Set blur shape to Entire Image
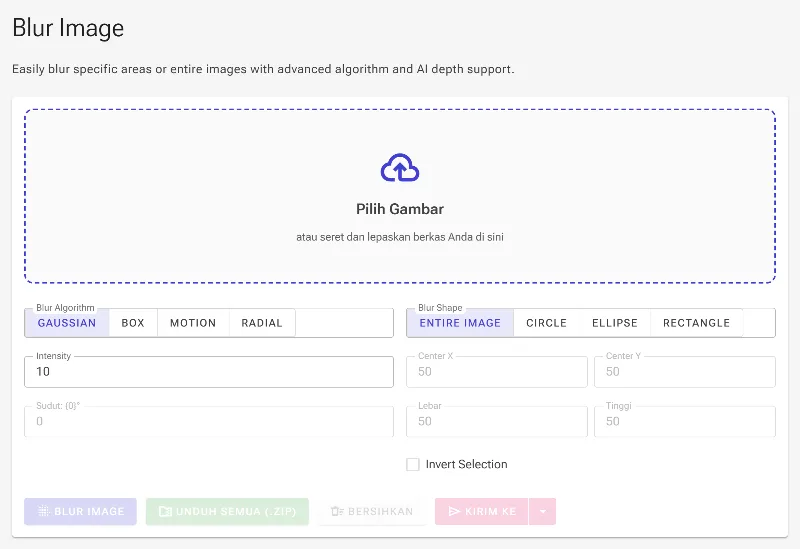This screenshot has width=800, height=549. pos(460,323)
